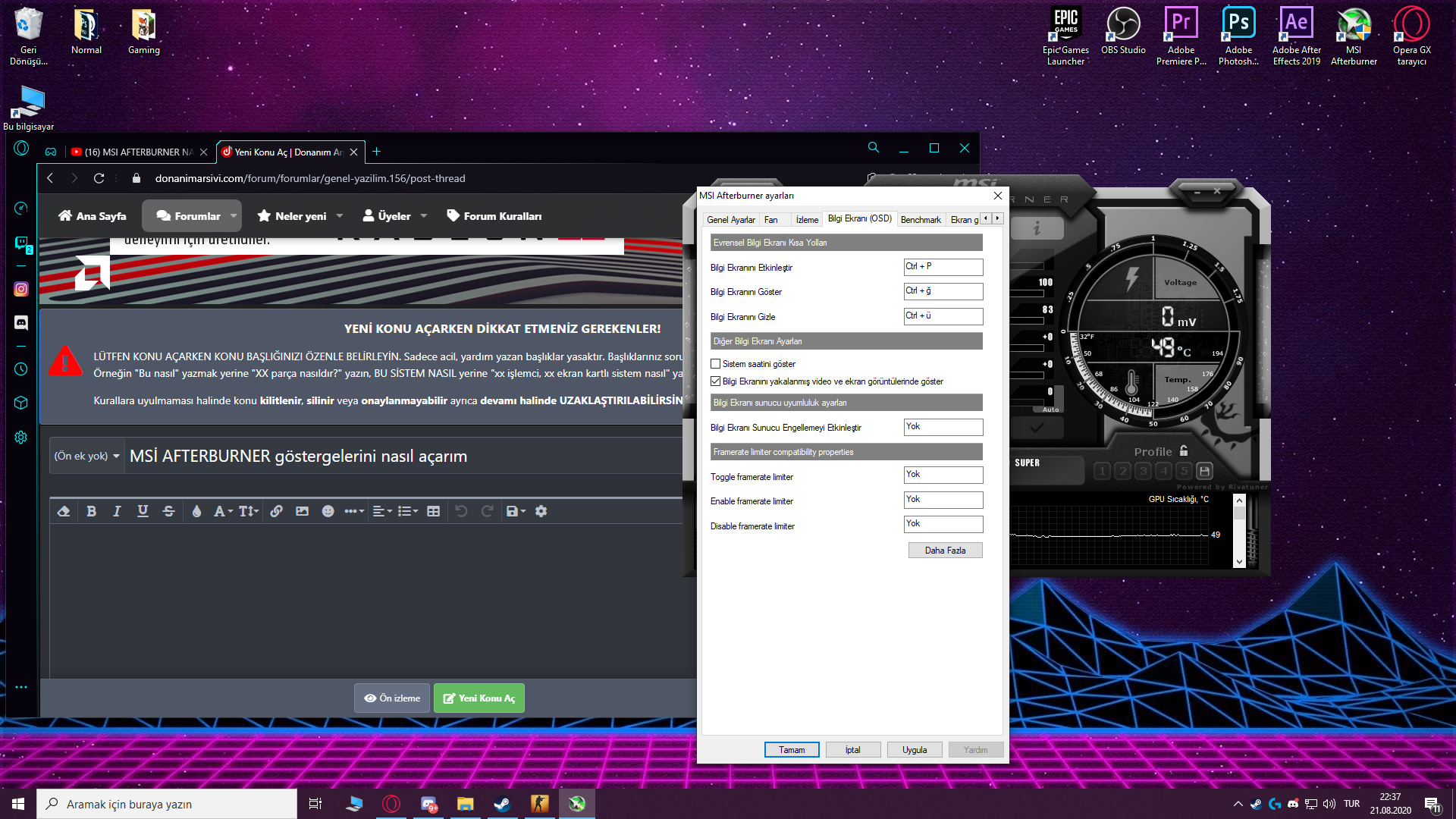
Task: Open File Explorer from the taskbar
Action: pyautogui.click(x=465, y=804)
